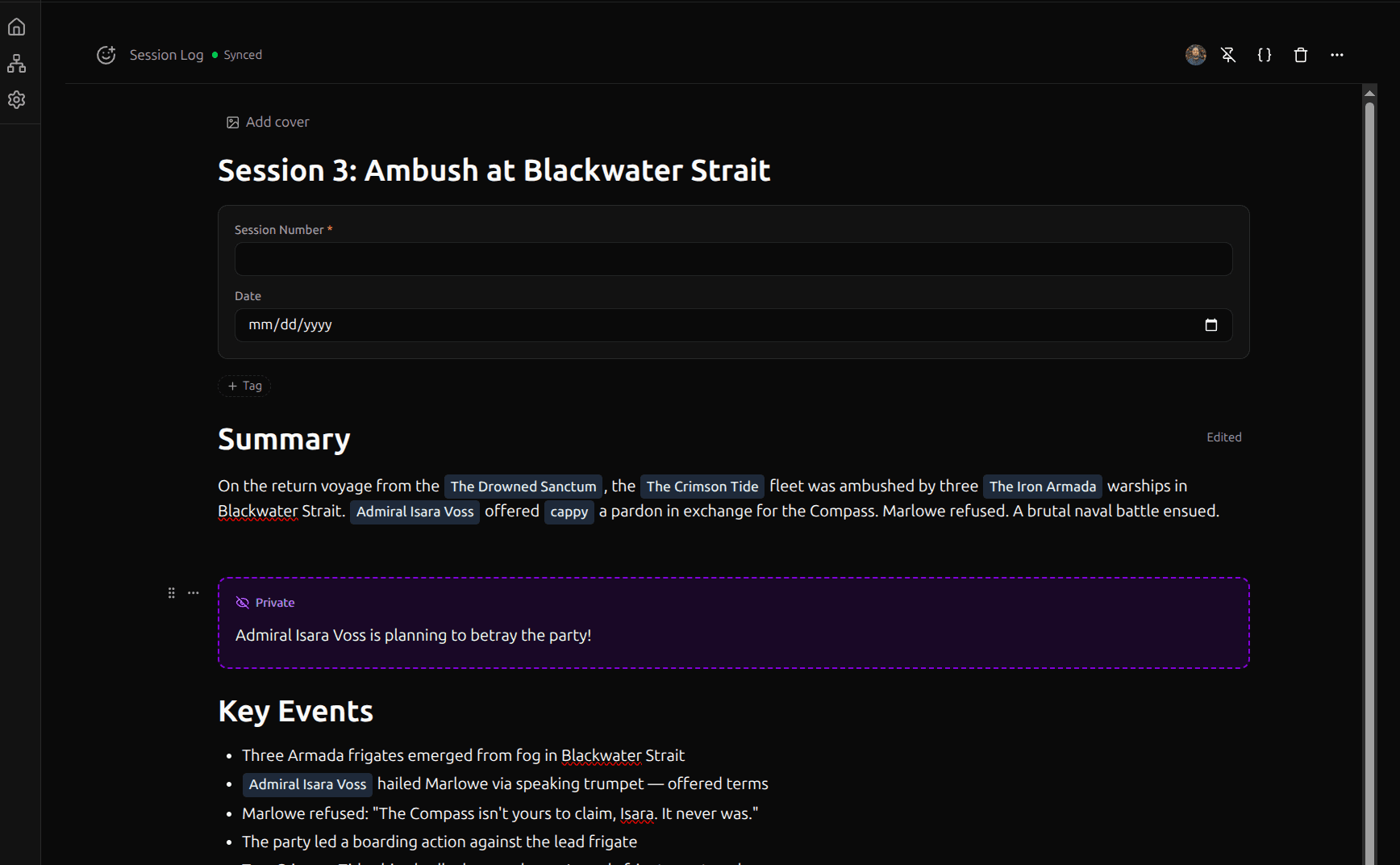Click the vertical scrollbar on the right
Viewport: 1400px width, 865px height.
point(1369,323)
